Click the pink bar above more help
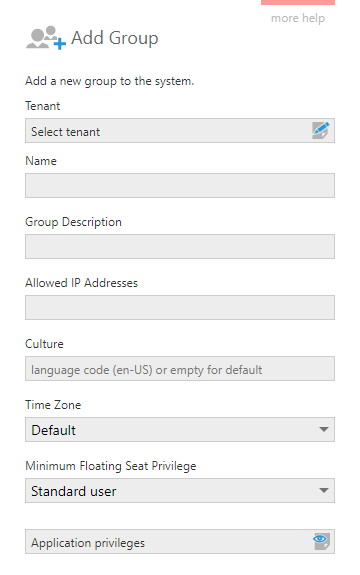This screenshot has height=575, width=360. click(x=298, y=2)
